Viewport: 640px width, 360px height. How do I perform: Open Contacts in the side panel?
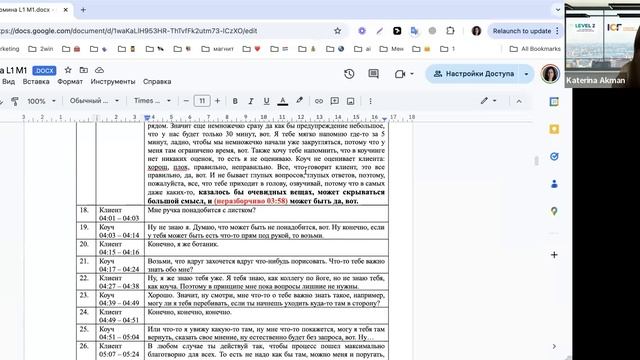554,184
